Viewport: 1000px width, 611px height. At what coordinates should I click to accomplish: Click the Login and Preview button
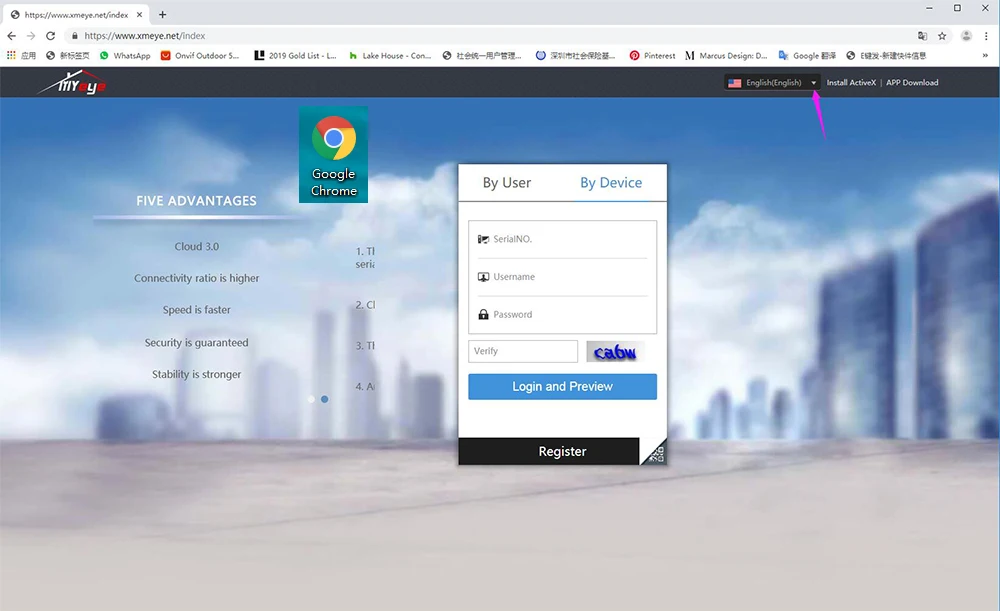(x=562, y=386)
